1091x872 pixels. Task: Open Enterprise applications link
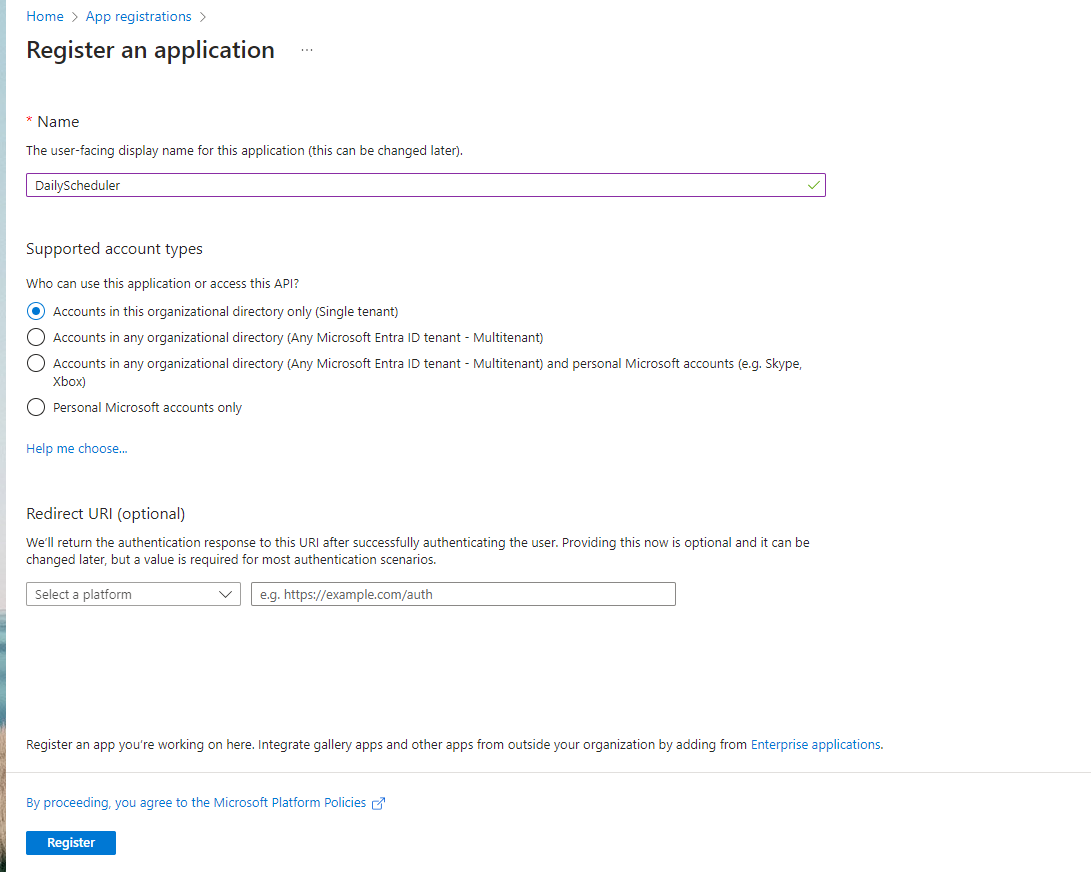point(815,745)
